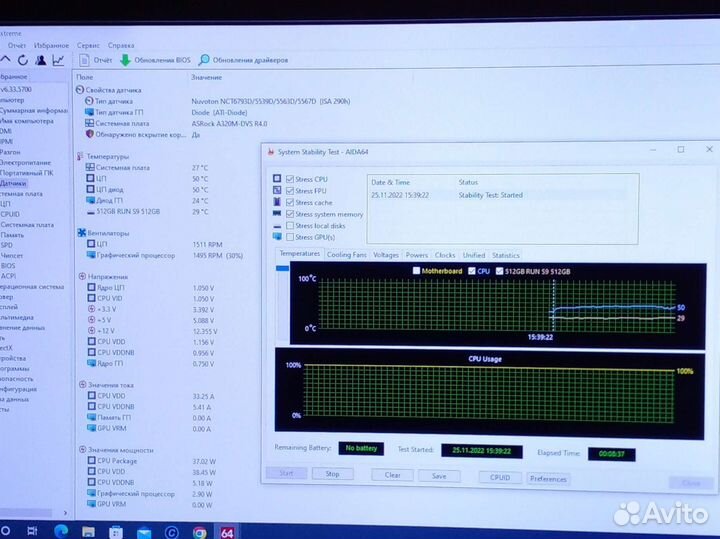Viewport: 720px width, 539px height.
Task: Open the Избранное menu
Action: pyautogui.click(x=51, y=45)
